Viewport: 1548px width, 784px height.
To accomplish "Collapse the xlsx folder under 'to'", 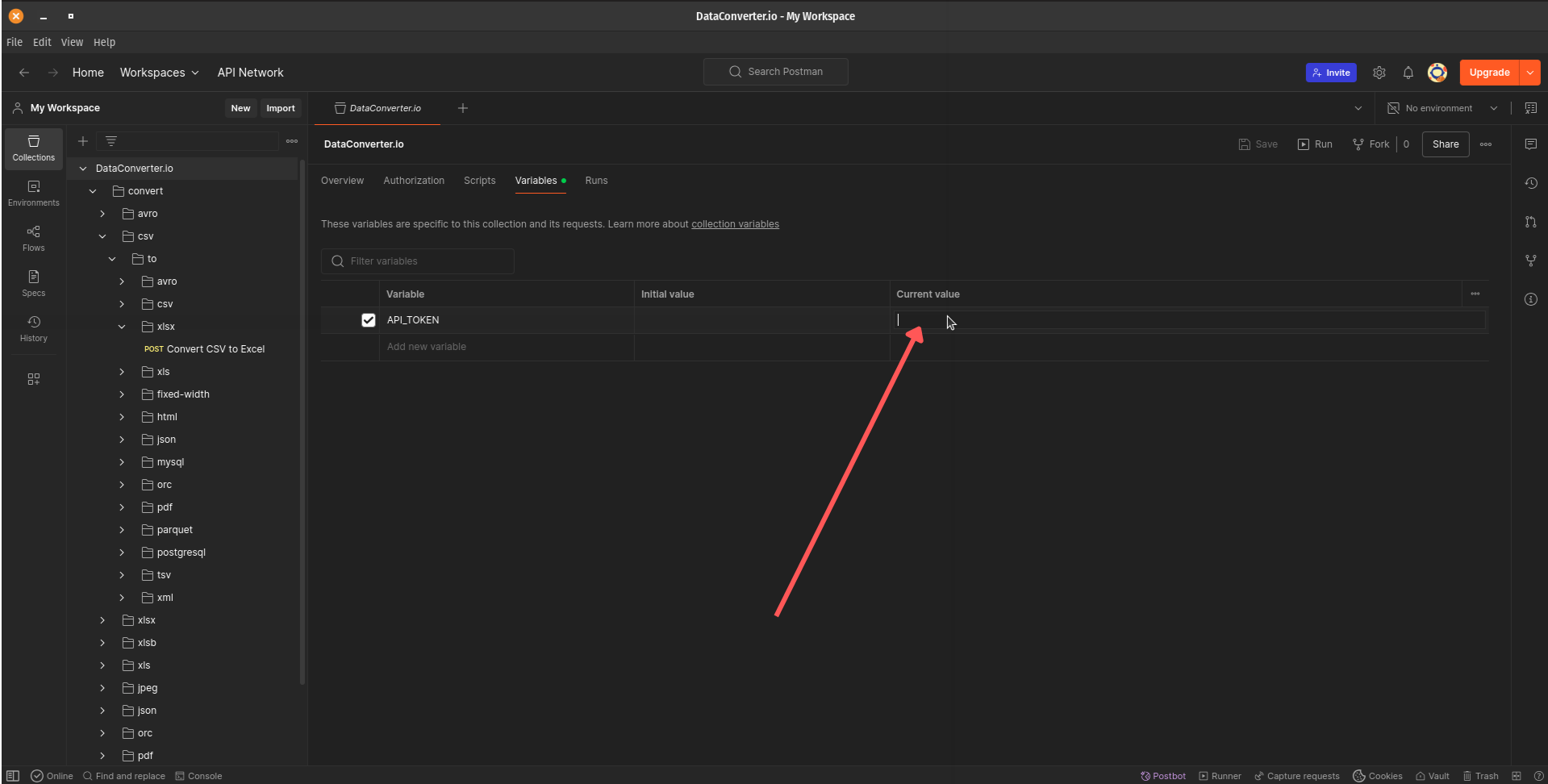I will [122, 327].
